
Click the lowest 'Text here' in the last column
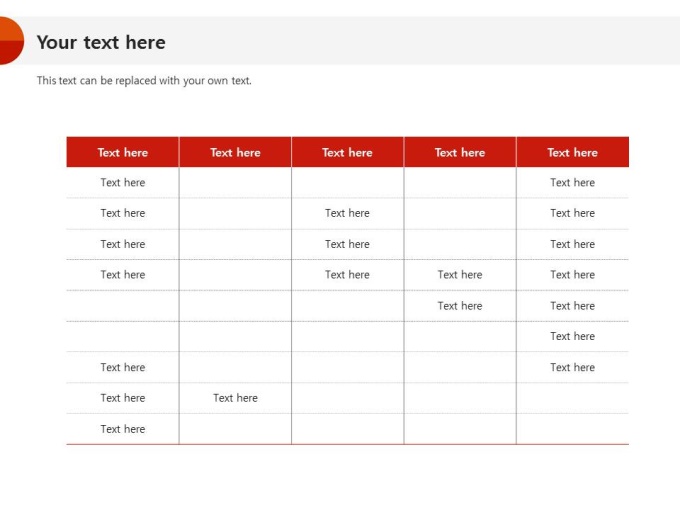click(x=572, y=367)
